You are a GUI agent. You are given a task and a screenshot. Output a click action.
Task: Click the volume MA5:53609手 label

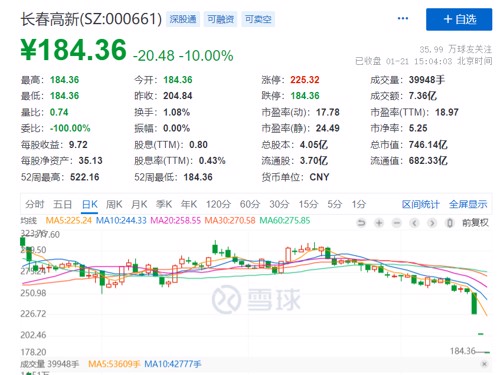114,364
